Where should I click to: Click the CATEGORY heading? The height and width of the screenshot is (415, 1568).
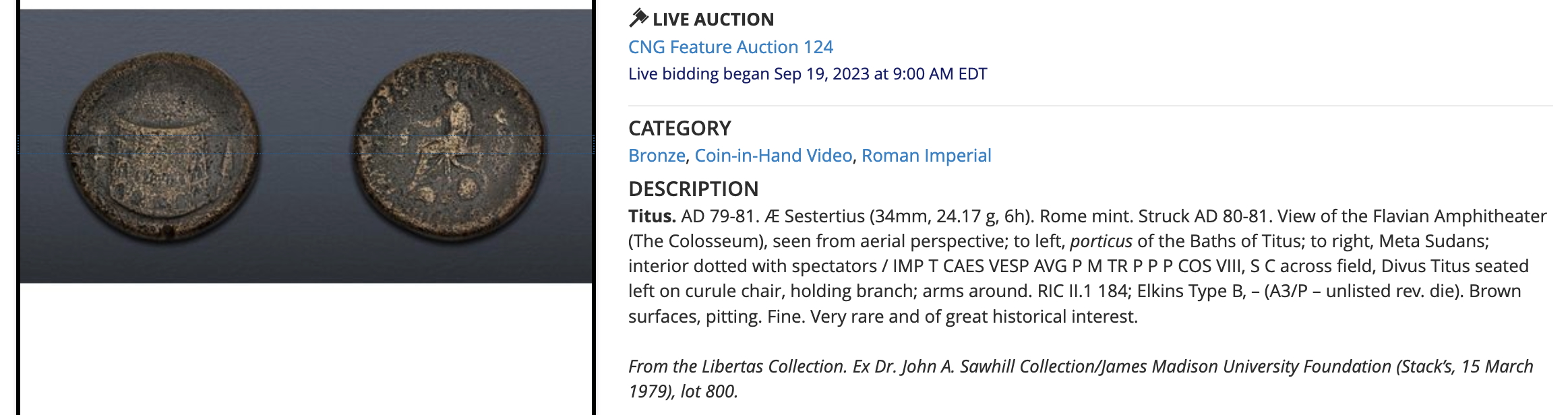coord(680,128)
